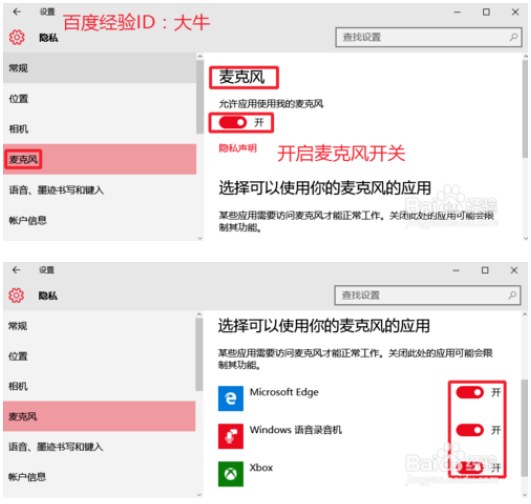The image size is (531, 504).
Task: Toggle microphone access for Windows 语音录音机
Action: [x=470, y=430]
